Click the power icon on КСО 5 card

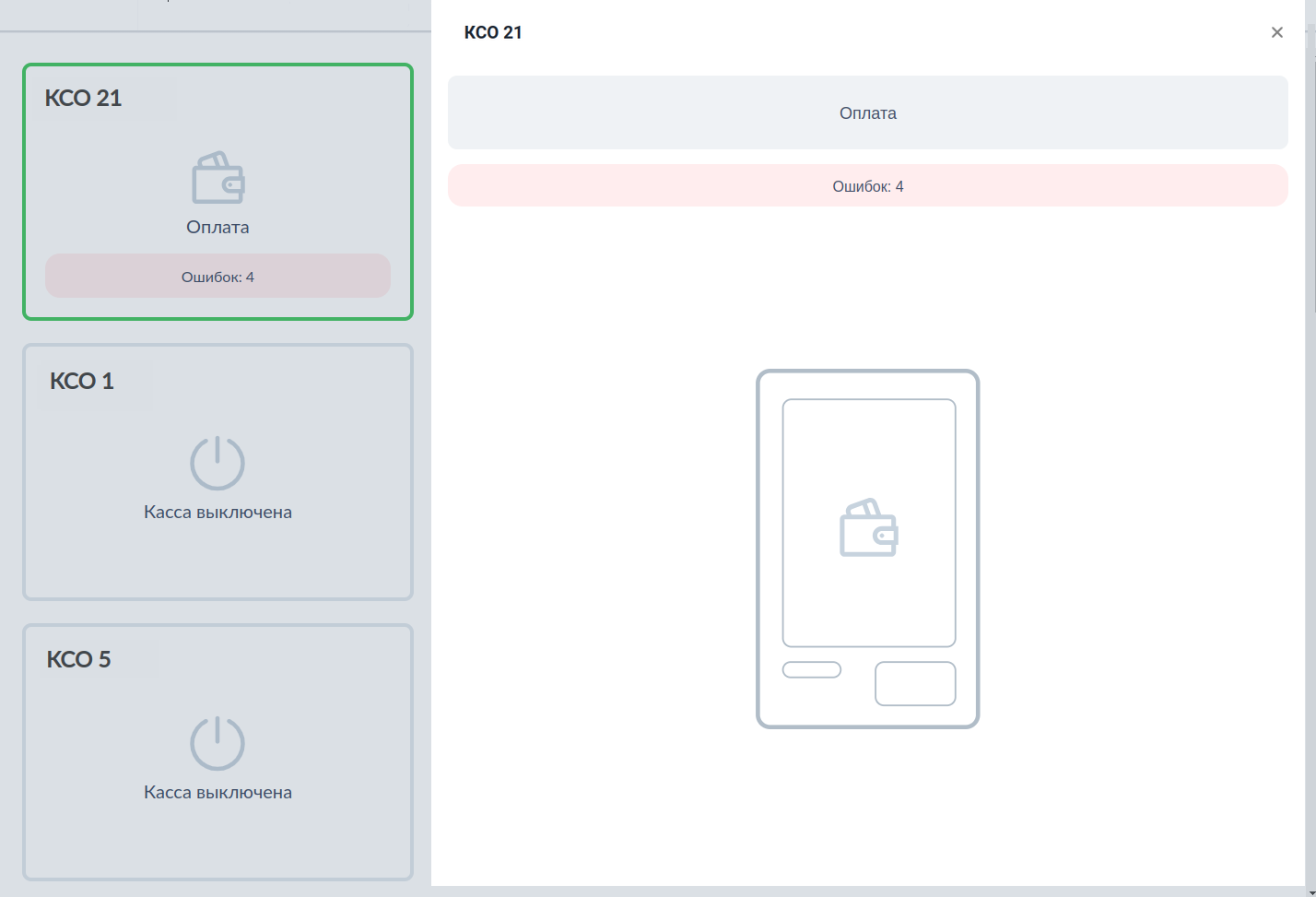point(217,743)
